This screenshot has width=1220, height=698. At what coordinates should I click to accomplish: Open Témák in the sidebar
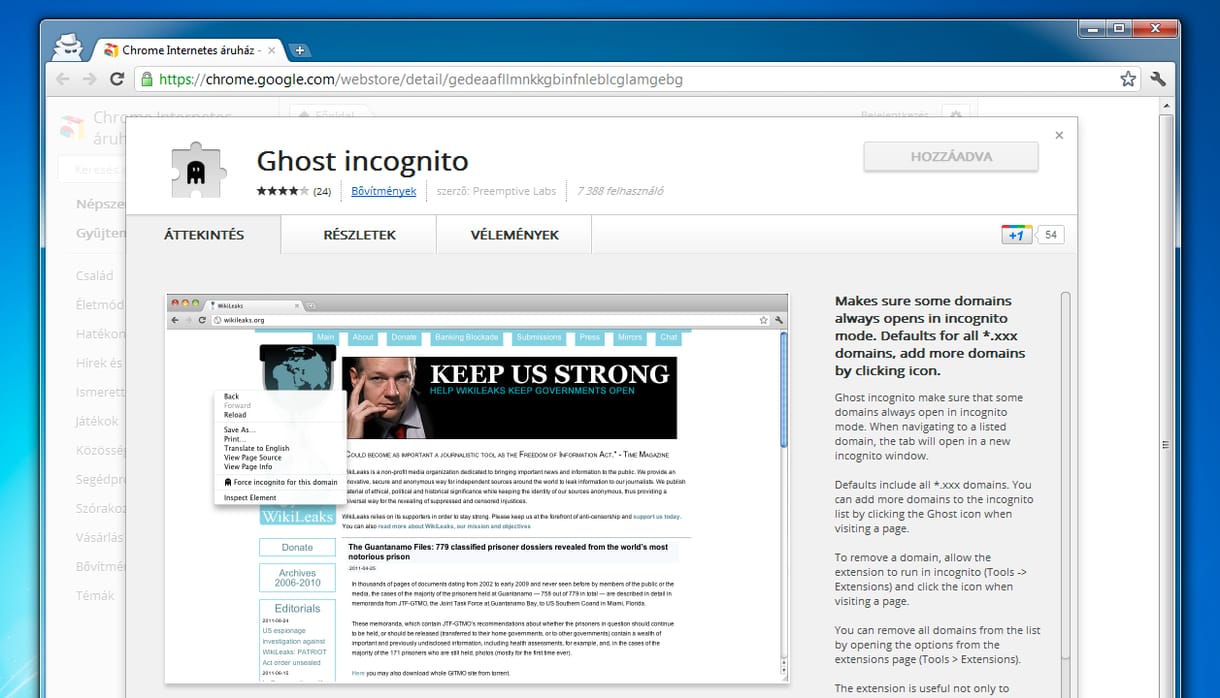pos(95,595)
